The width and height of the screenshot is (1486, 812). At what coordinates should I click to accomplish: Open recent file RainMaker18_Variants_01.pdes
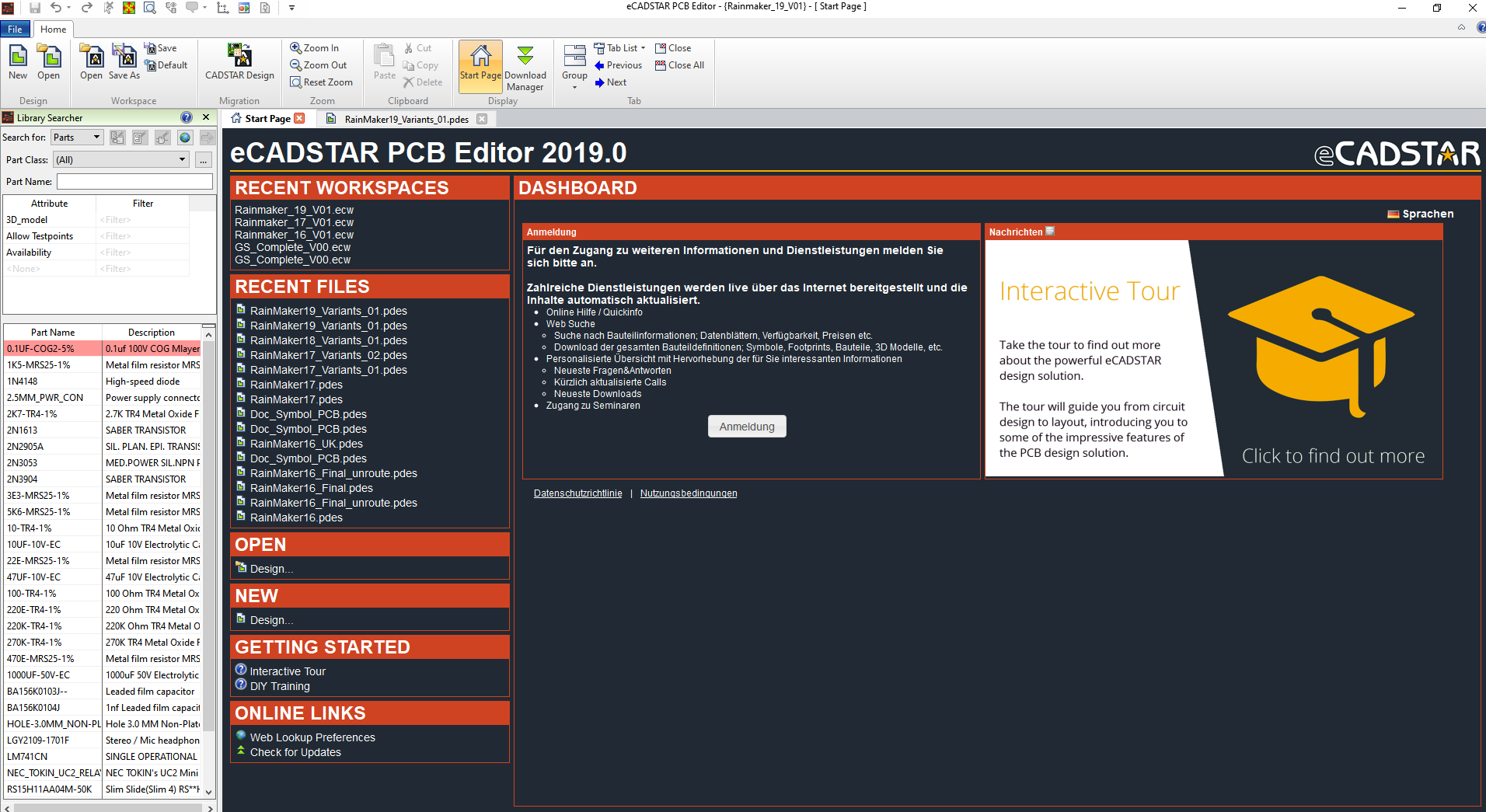tap(328, 340)
